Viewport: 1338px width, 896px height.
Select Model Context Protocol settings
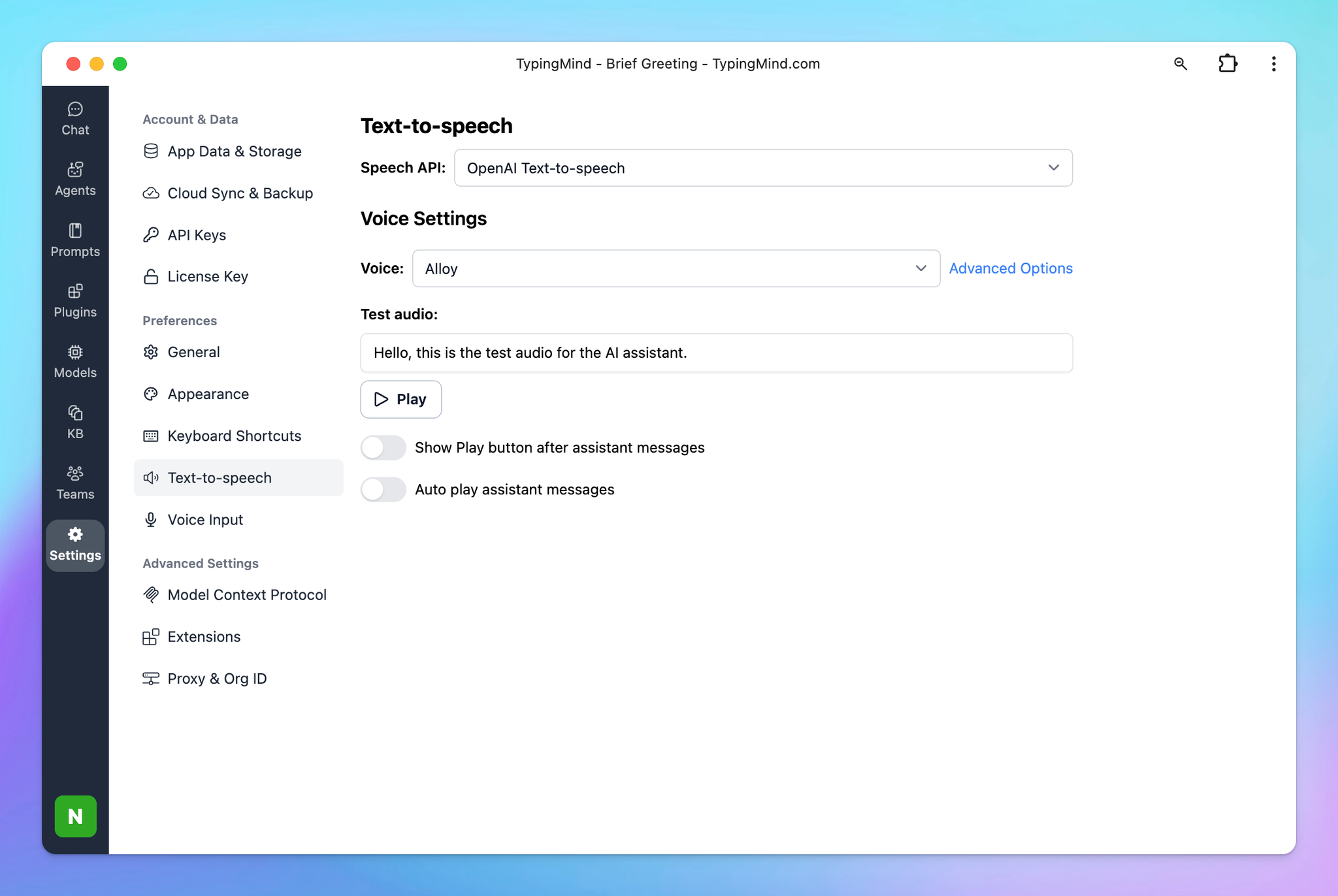[246, 595]
